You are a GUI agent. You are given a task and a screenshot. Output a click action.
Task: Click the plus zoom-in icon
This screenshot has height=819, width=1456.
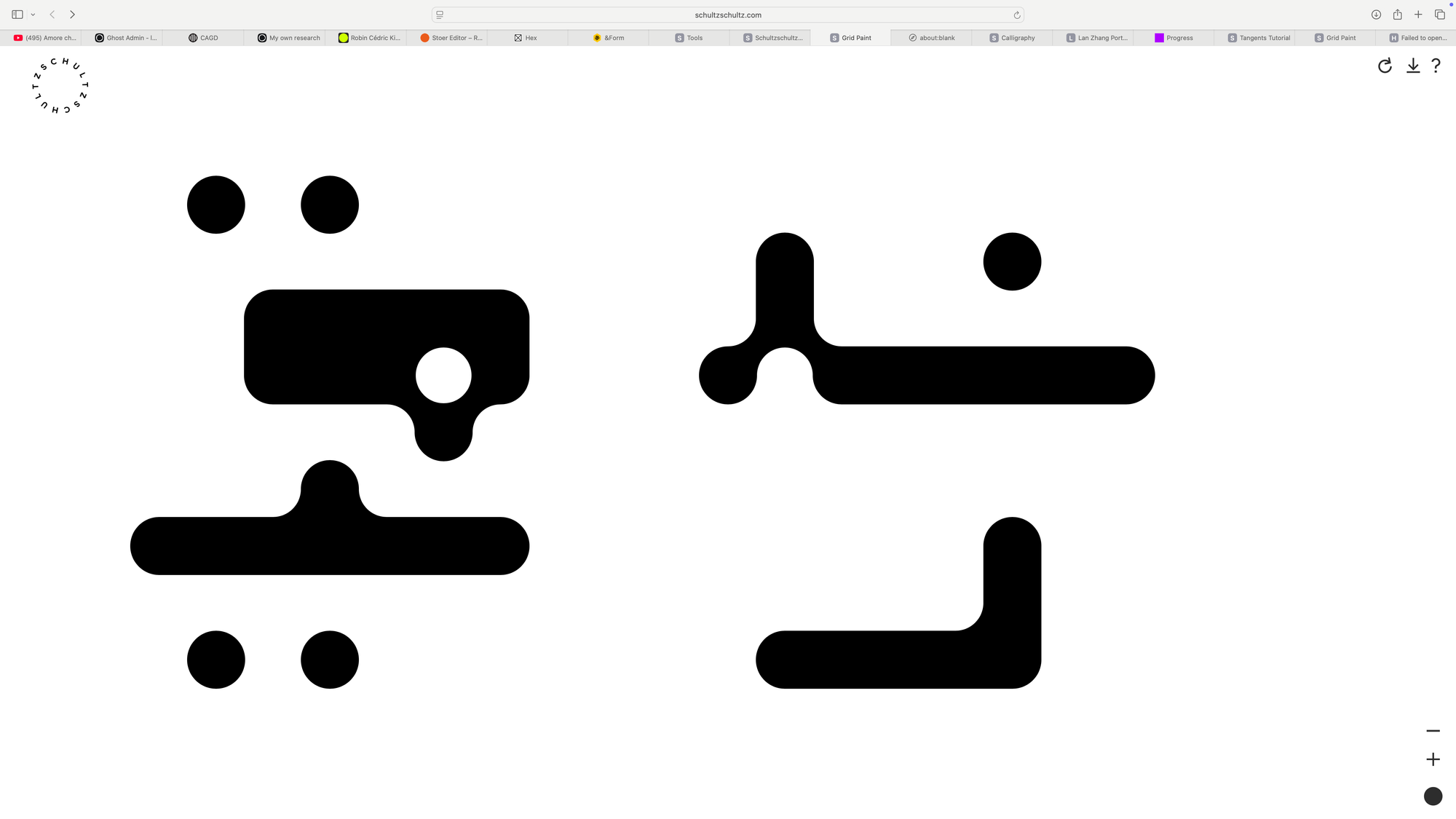click(1433, 759)
